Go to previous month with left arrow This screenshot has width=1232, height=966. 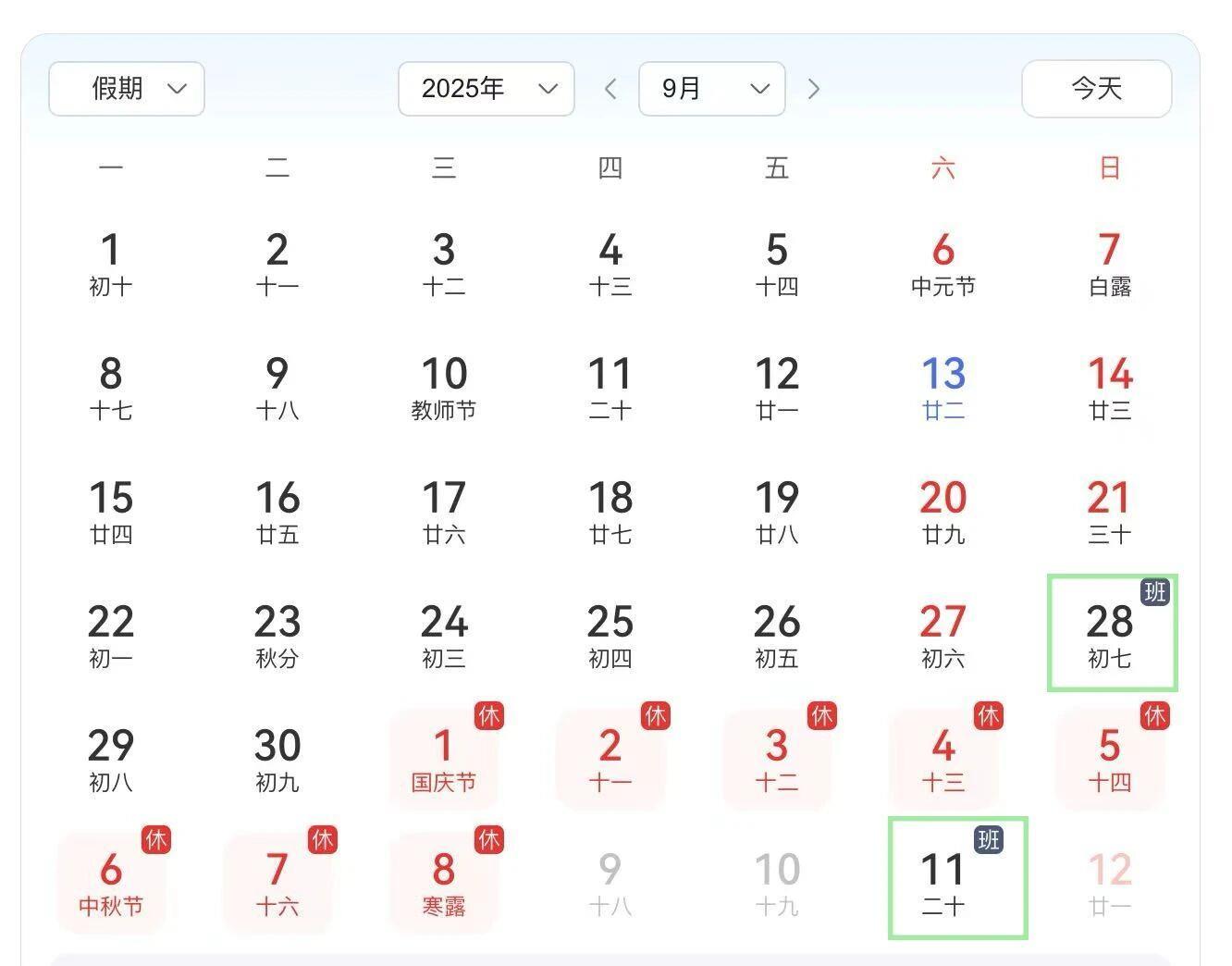tap(610, 89)
